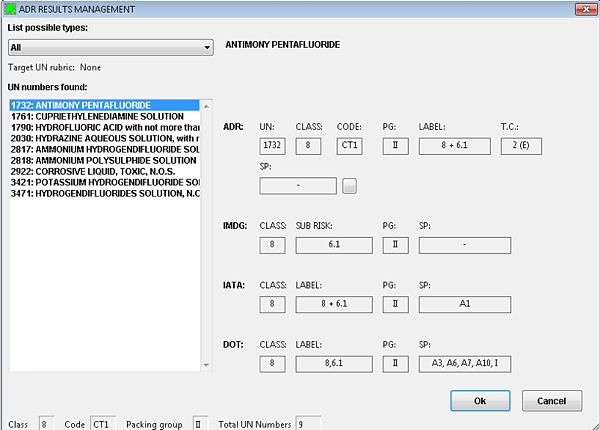Click the DOT PG field showing II
Viewport: 600px width, 430px height.
click(x=395, y=364)
